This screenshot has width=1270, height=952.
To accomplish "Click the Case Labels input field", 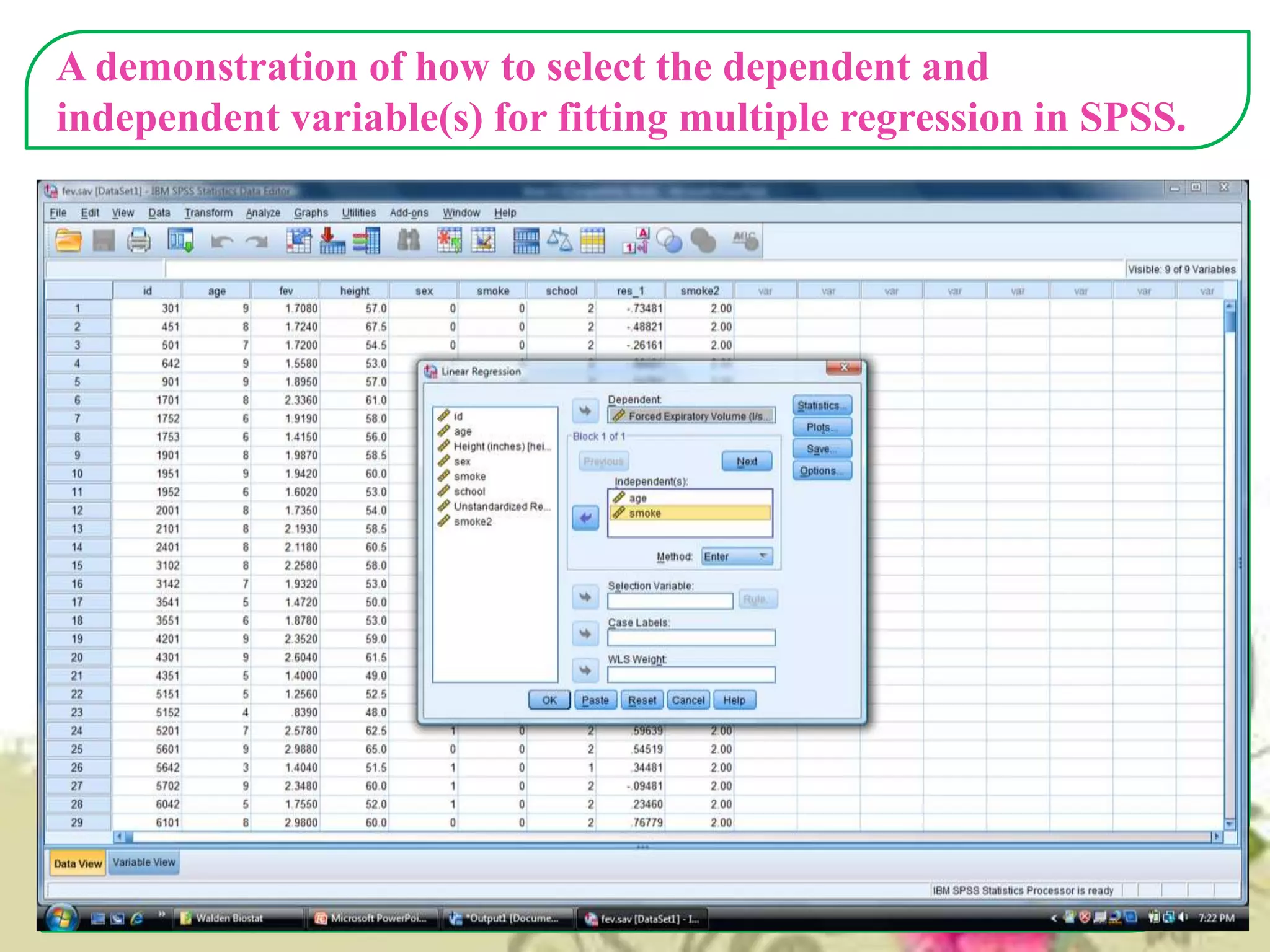I will [x=691, y=637].
